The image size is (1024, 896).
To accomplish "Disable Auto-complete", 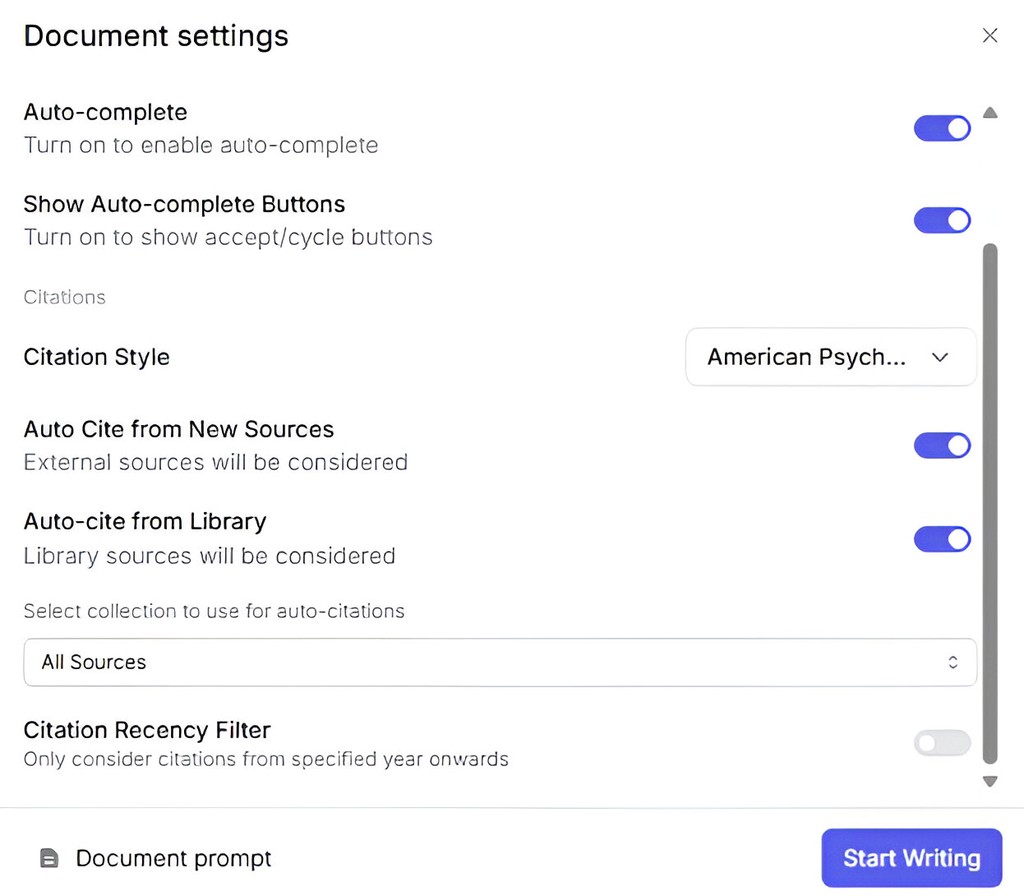I will [x=941, y=128].
